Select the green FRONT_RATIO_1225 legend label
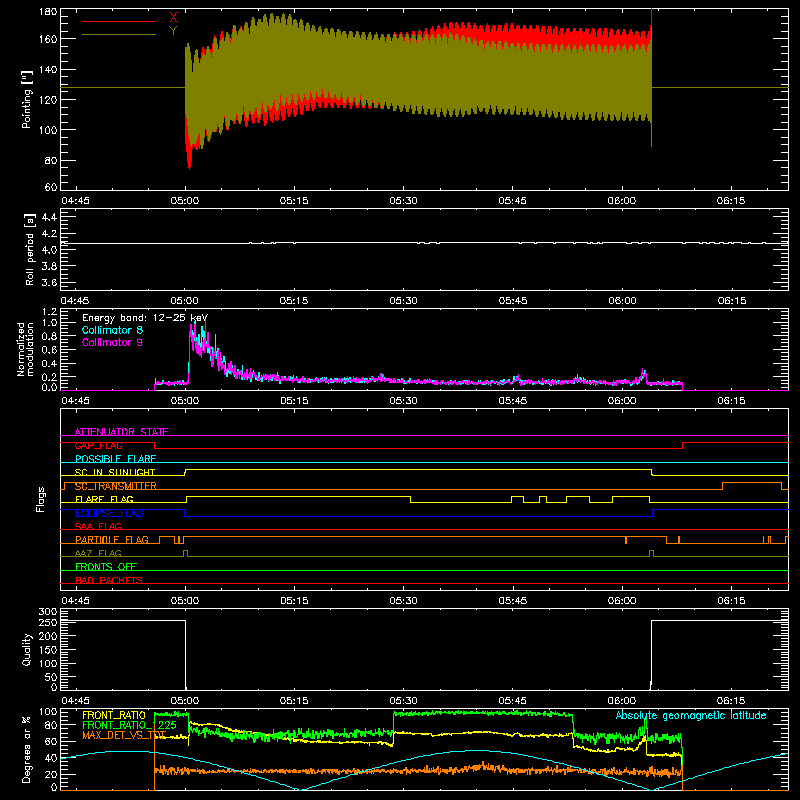This screenshot has width=800, height=800. 130,725
